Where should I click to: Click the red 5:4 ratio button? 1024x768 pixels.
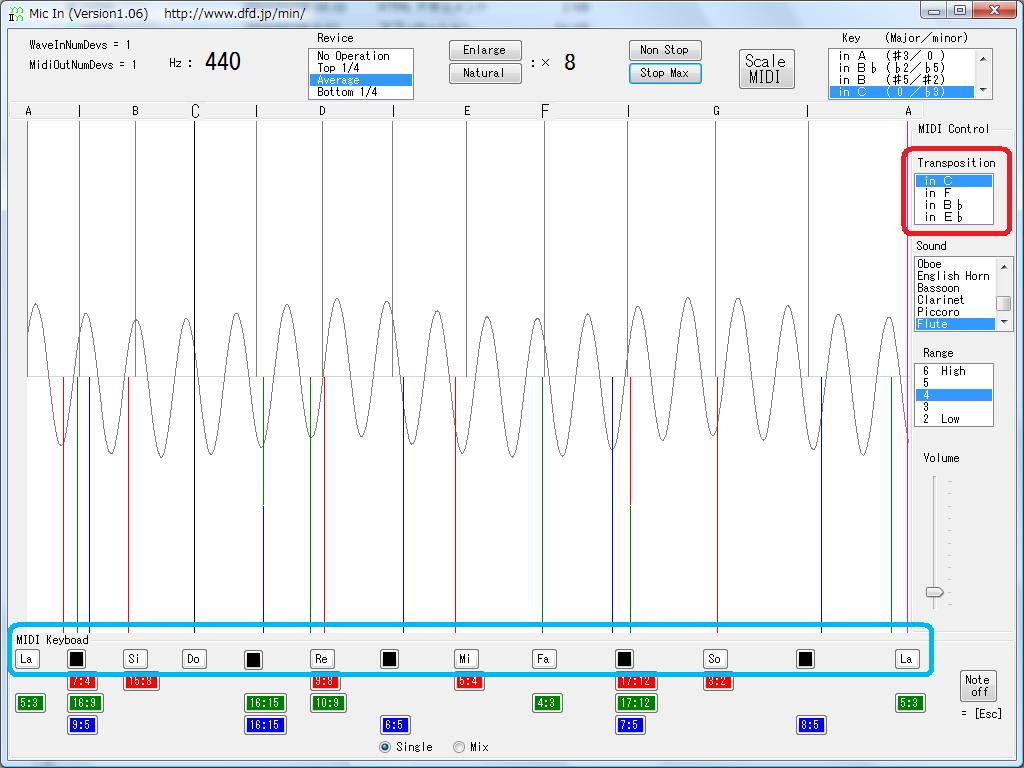click(x=469, y=681)
